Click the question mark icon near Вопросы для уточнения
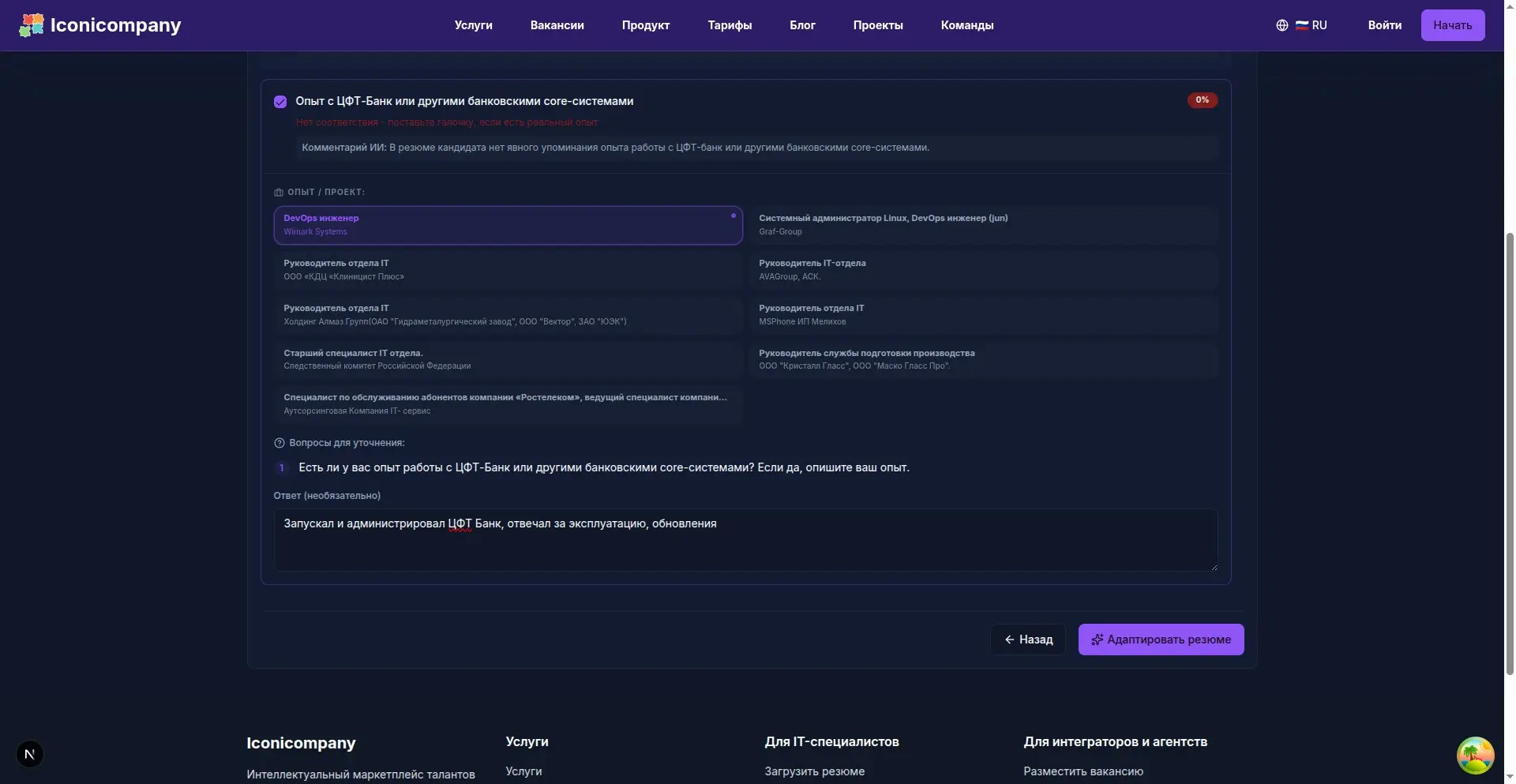The image size is (1516, 784). click(280, 443)
